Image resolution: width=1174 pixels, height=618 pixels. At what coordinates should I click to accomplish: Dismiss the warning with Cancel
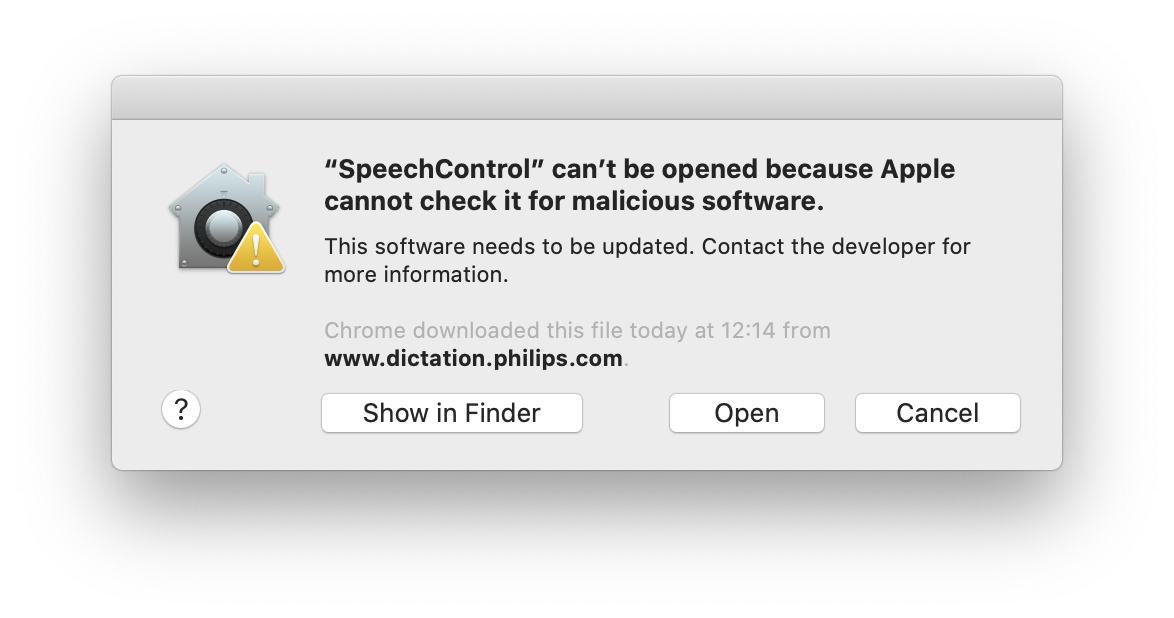937,413
